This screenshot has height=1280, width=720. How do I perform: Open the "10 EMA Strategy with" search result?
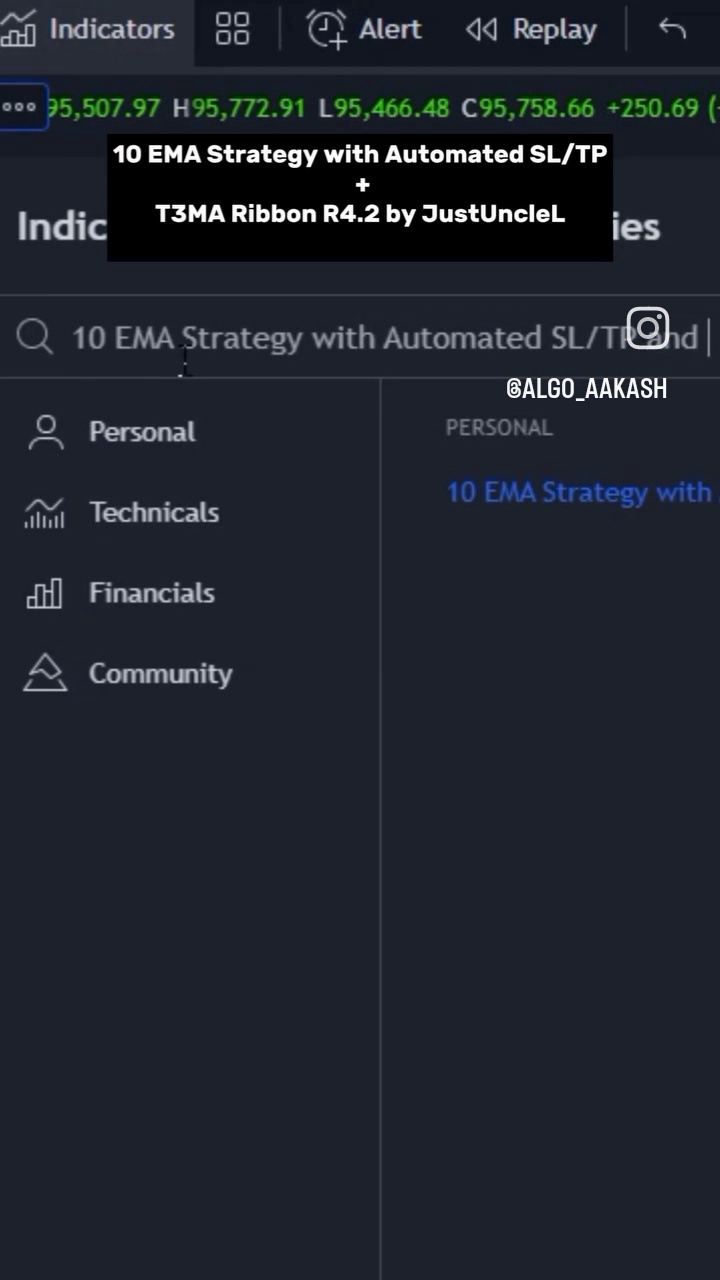(579, 492)
